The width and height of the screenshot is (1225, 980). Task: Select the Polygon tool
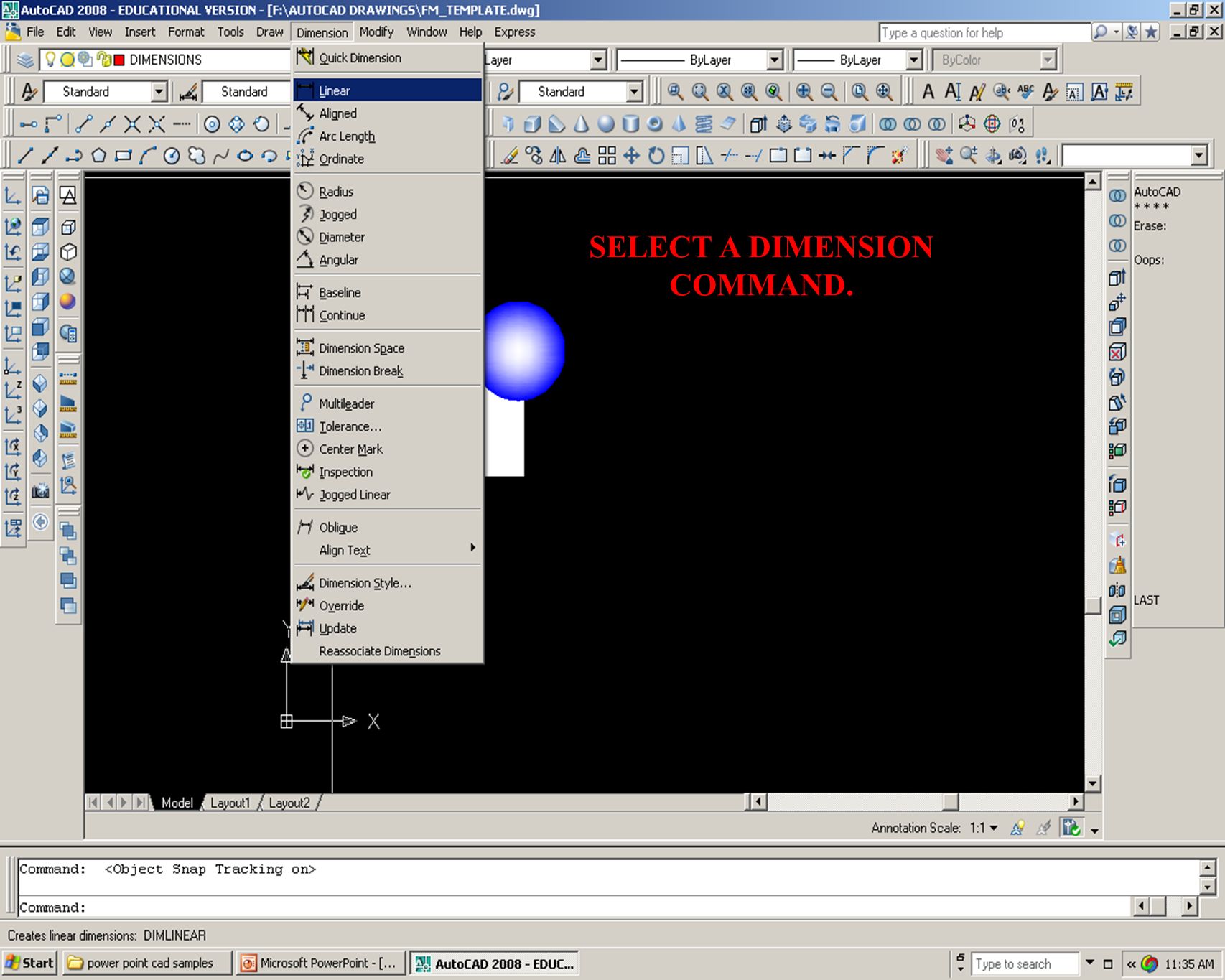click(x=98, y=155)
